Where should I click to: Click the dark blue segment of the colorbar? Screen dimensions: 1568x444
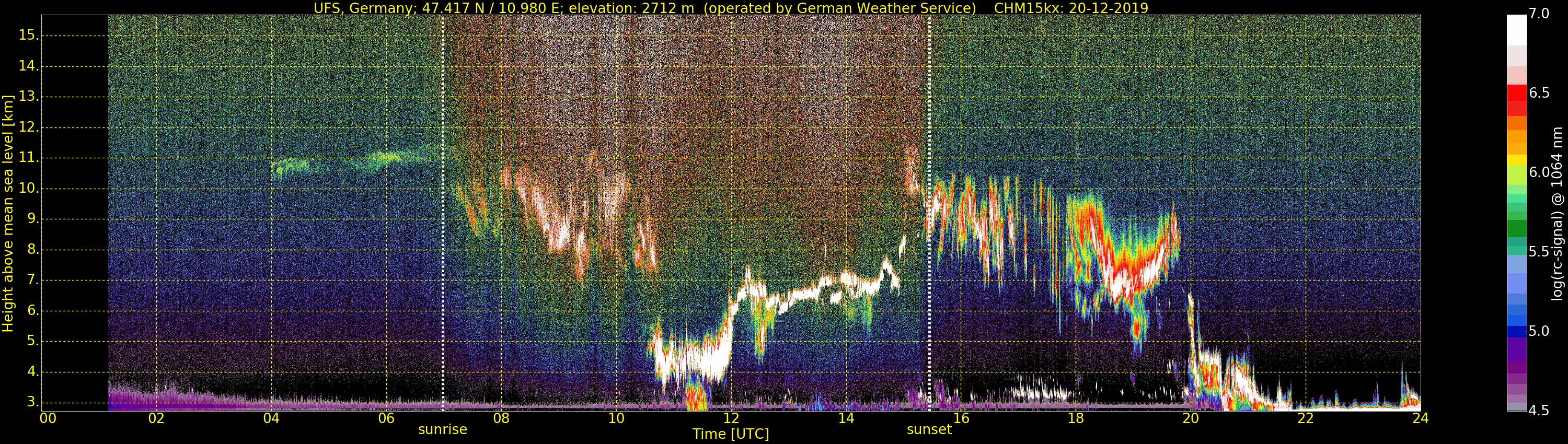1516,332
